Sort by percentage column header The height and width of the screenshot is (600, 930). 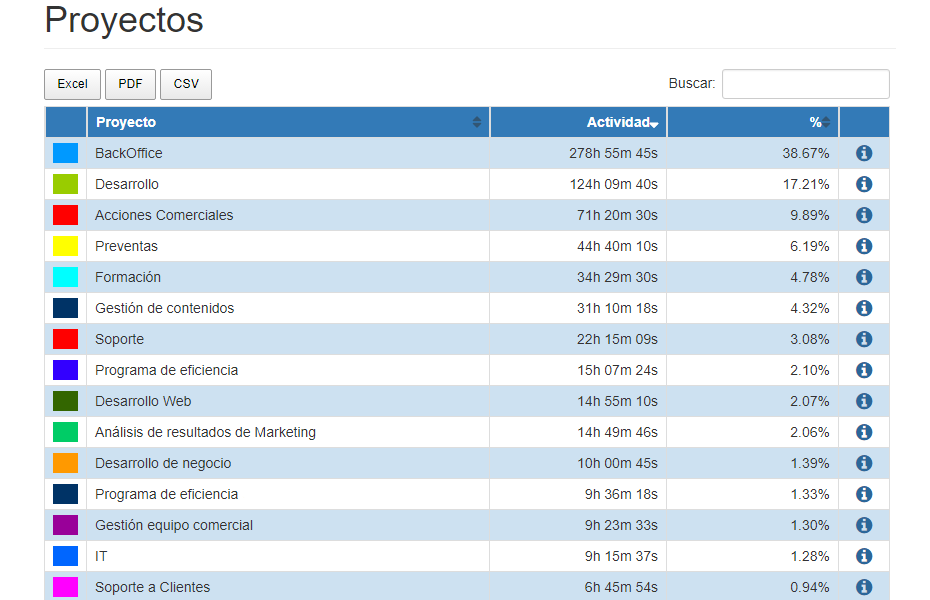(752, 122)
